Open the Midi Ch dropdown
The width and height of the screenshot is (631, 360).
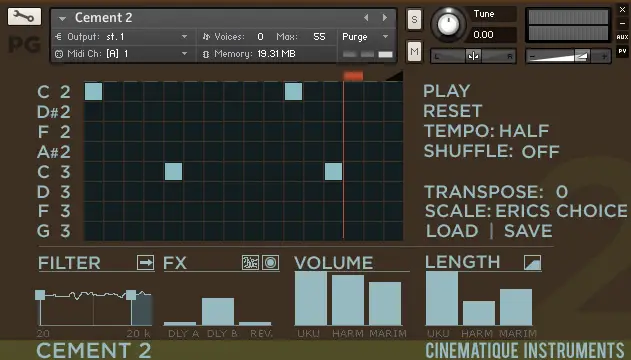[x=184, y=53]
